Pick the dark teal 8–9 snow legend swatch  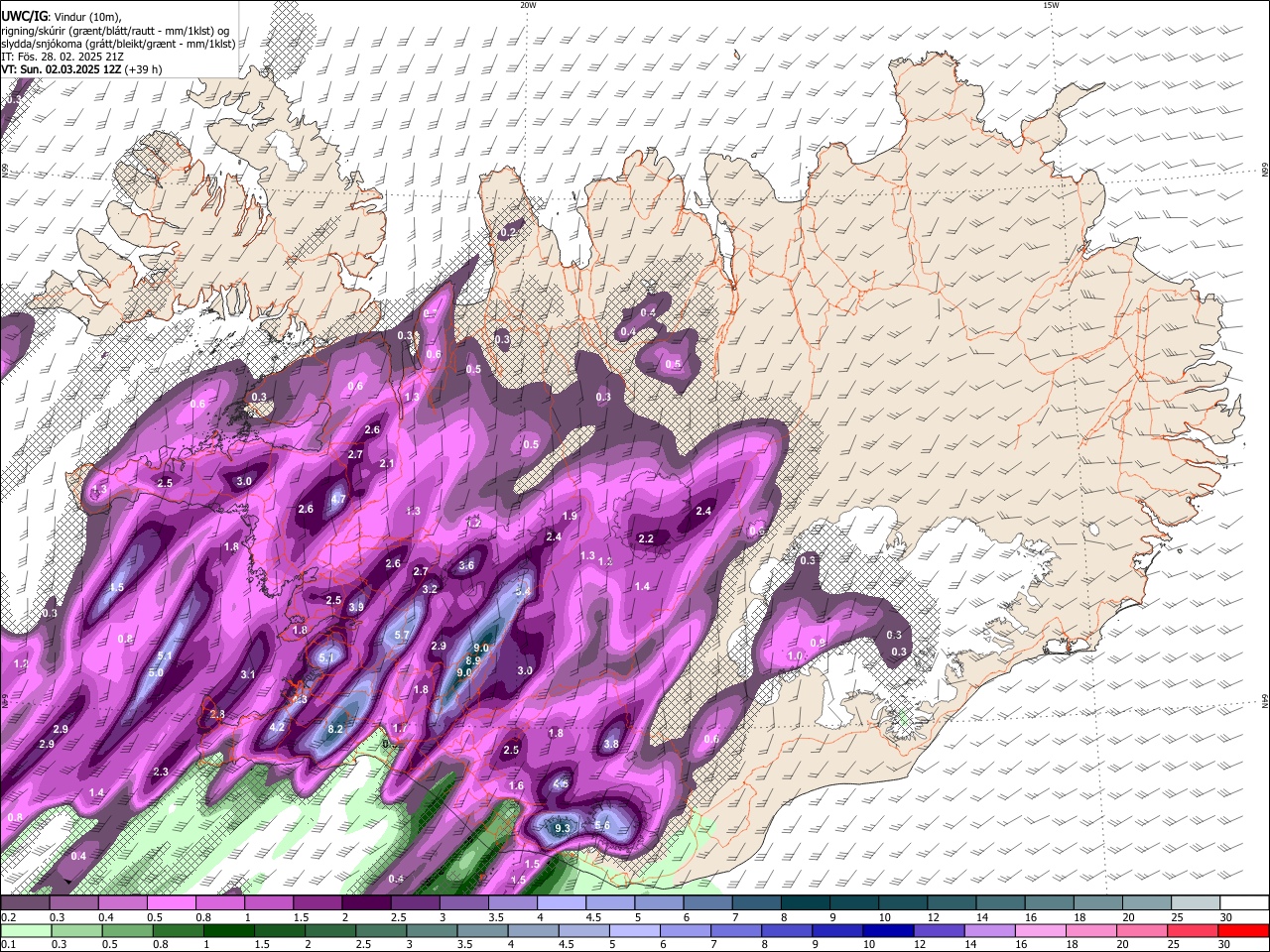point(807,902)
